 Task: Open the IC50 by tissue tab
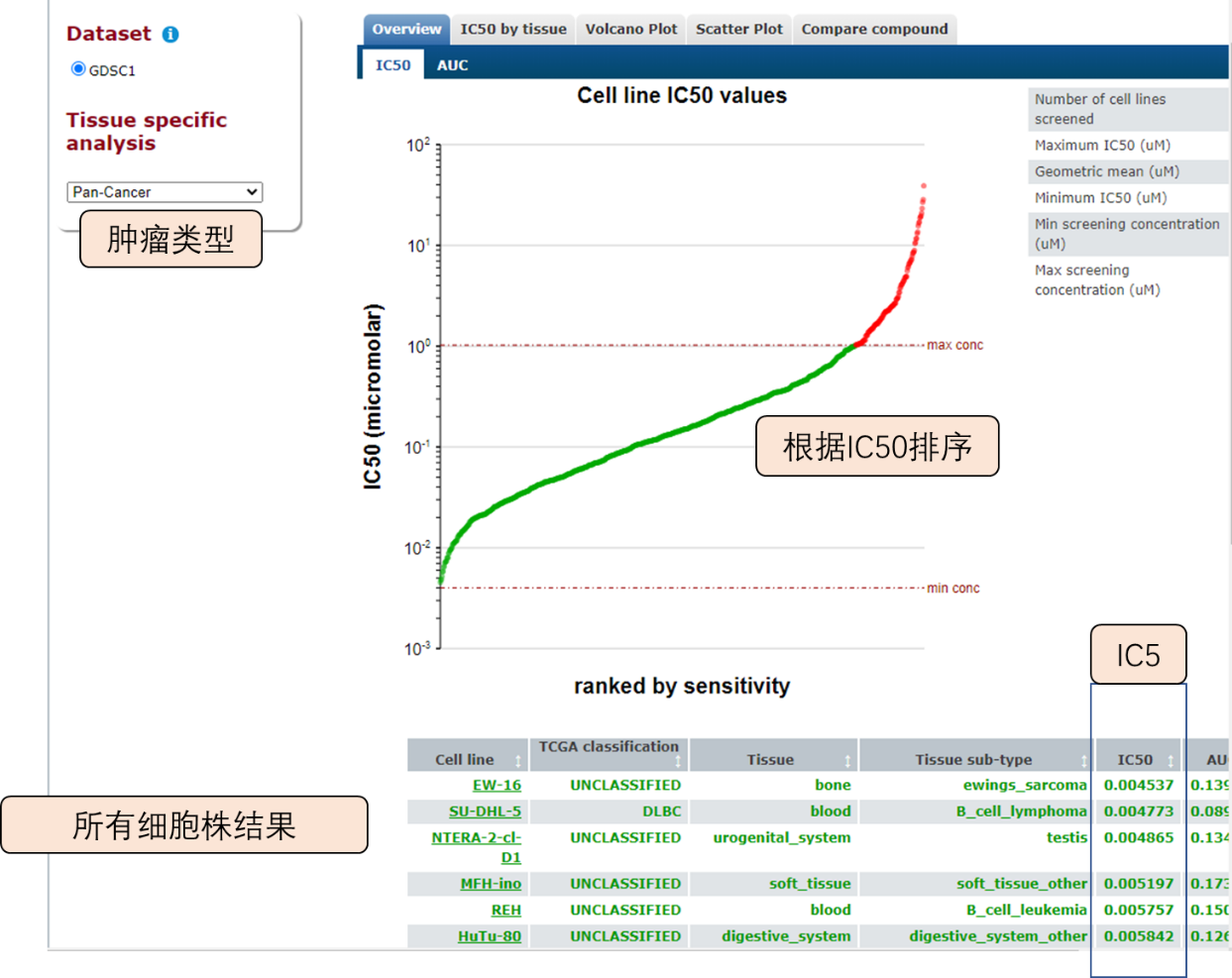[513, 29]
